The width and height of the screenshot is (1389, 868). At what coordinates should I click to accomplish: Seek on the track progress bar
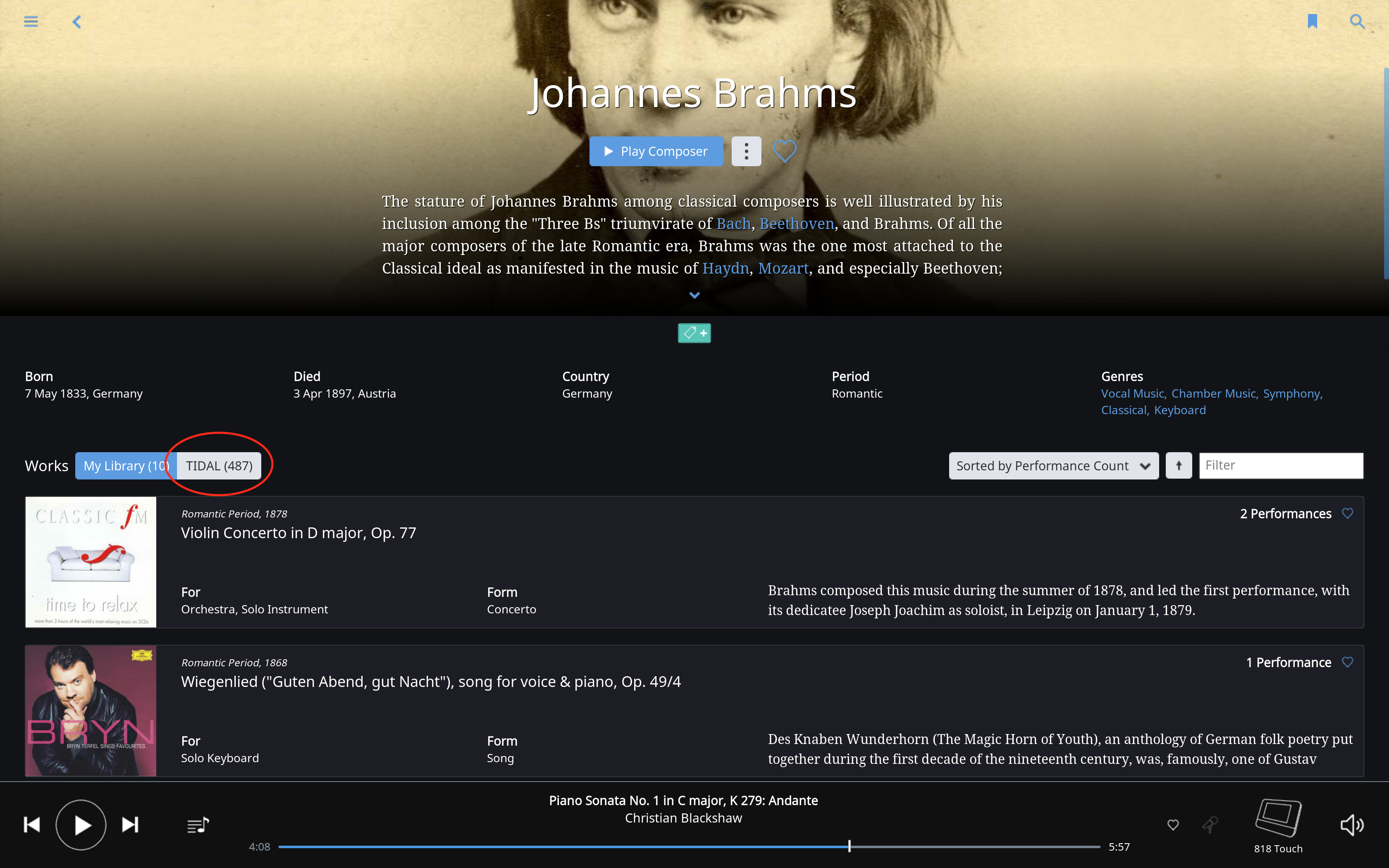[689, 846]
